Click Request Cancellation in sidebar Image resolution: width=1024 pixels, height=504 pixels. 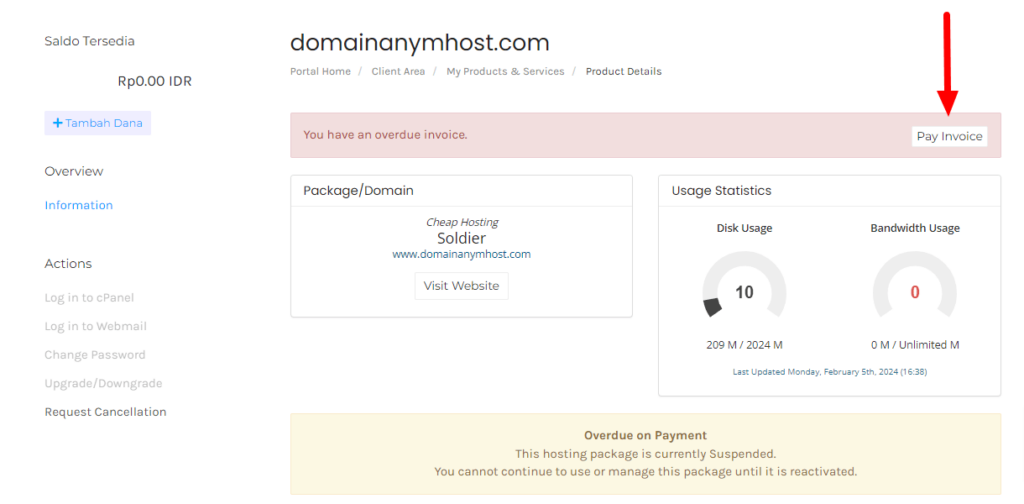point(105,412)
